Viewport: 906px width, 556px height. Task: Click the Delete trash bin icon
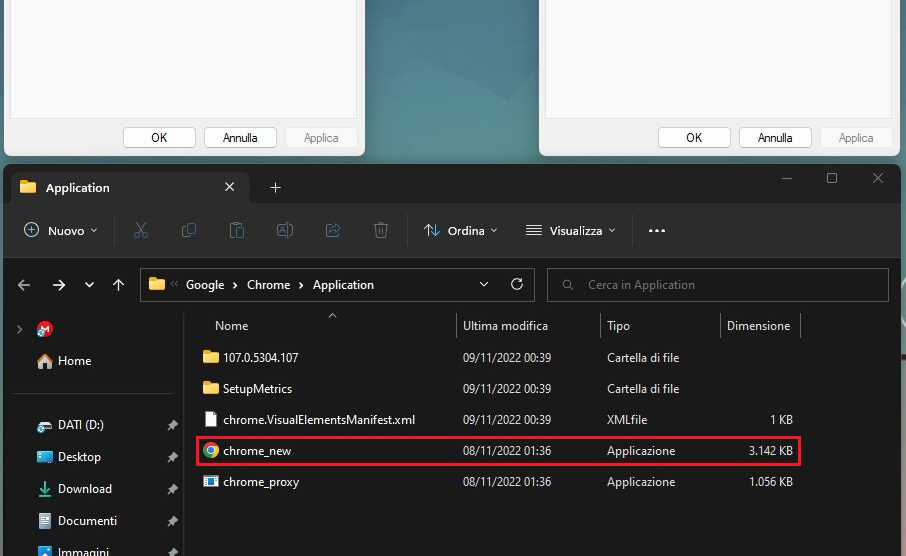381,230
